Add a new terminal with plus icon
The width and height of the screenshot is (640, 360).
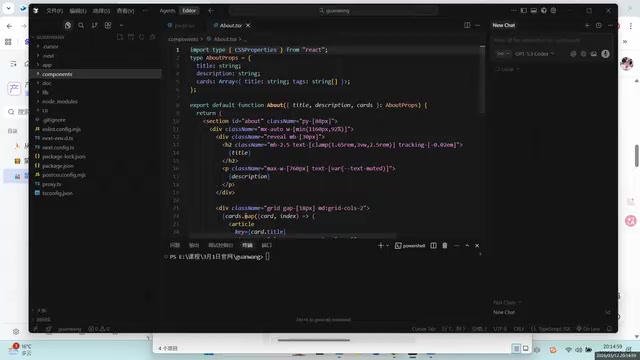(380, 245)
